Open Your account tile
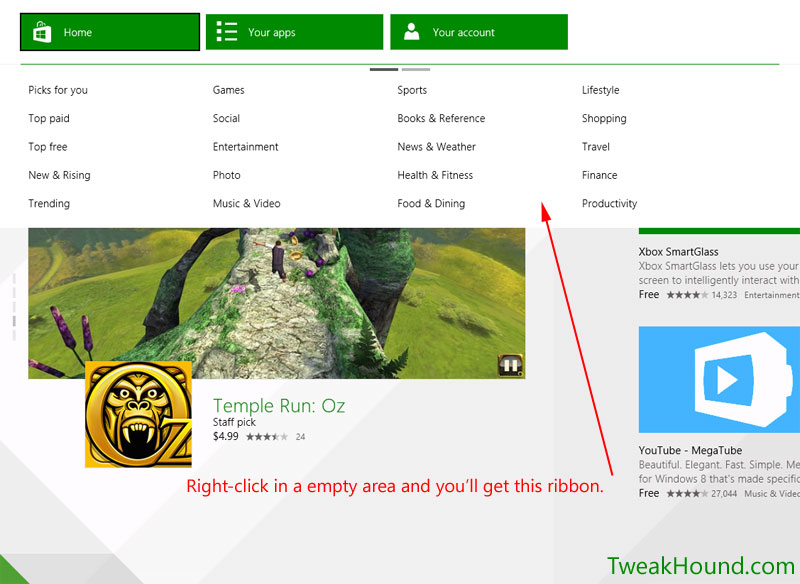Image resolution: width=800 pixels, height=584 pixels. [x=479, y=32]
